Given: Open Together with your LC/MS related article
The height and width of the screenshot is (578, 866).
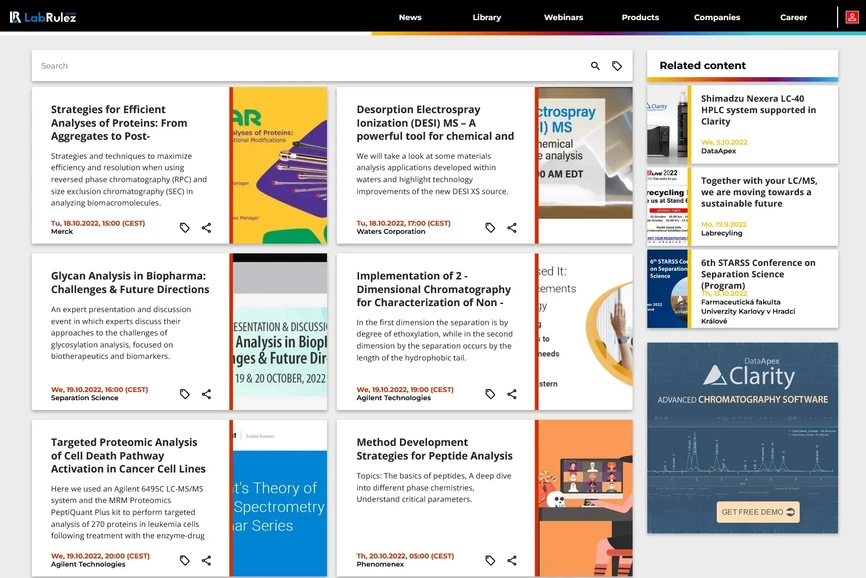Looking at the screenshot, I should point(759,192).
